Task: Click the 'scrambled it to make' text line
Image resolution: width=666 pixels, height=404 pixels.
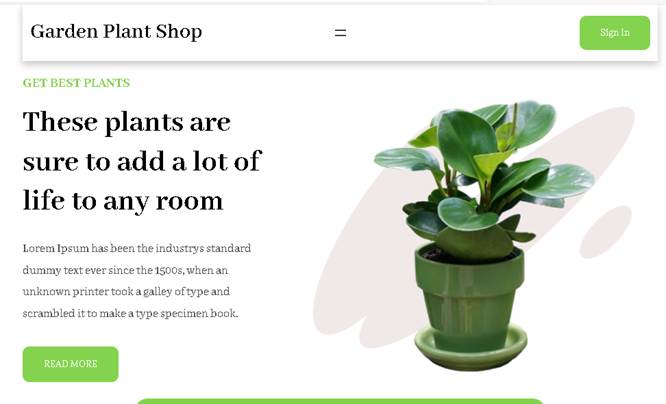Action: (74, 314)
